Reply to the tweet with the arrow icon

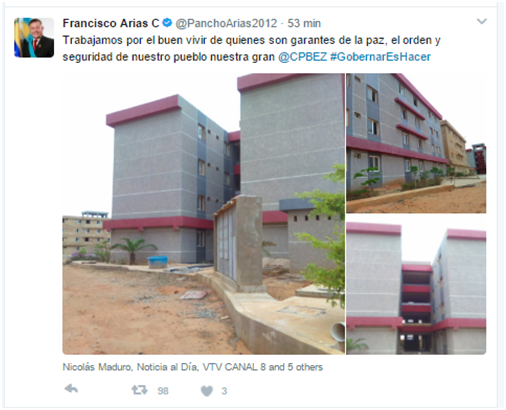pos(71,389)
